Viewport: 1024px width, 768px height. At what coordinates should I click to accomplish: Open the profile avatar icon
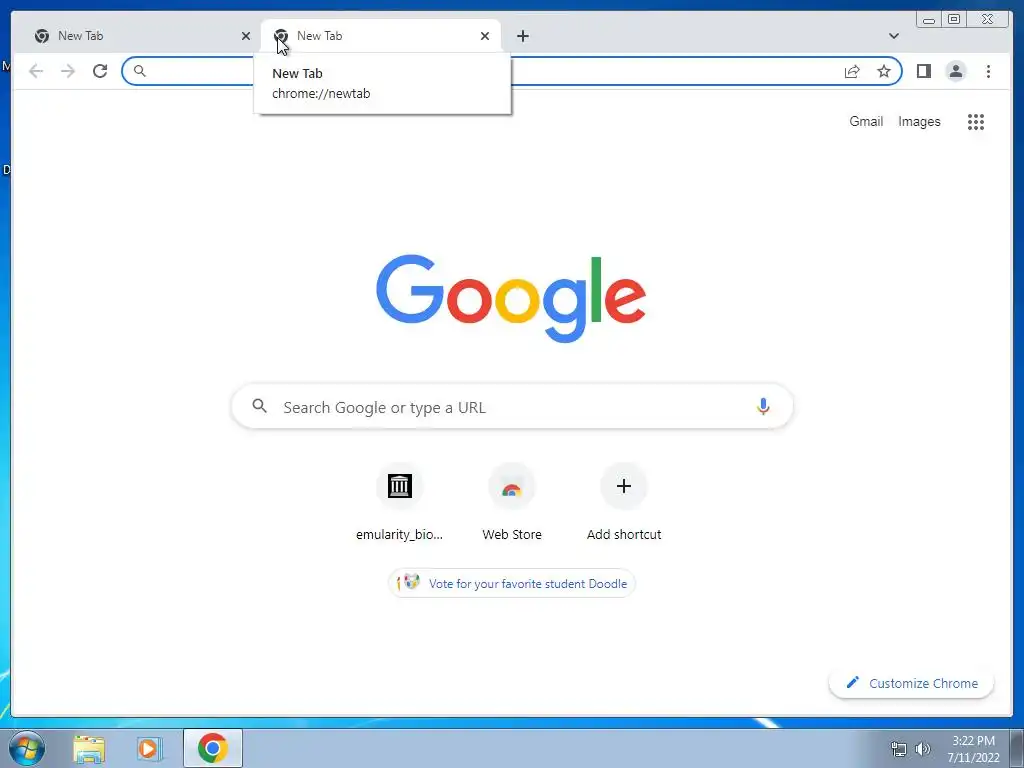click(x=955, y=71)
